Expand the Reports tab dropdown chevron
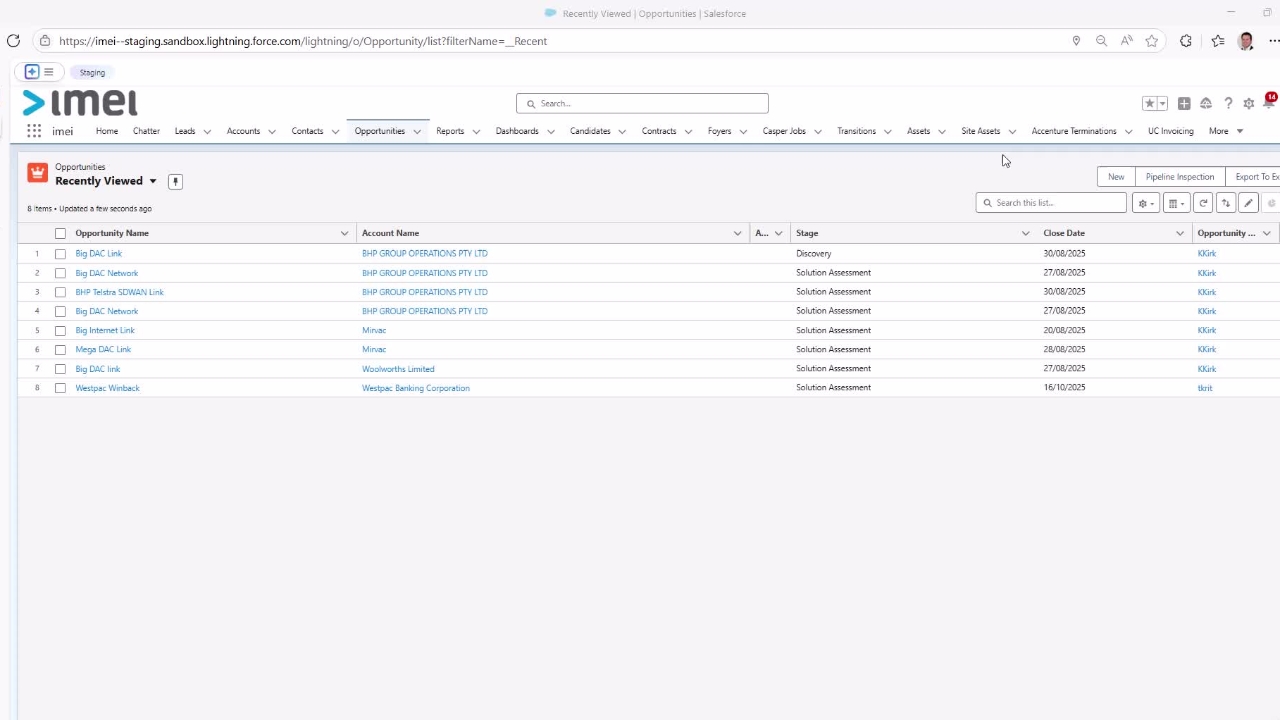Screen dimensions: 1280x720 (x=476, y=131)
